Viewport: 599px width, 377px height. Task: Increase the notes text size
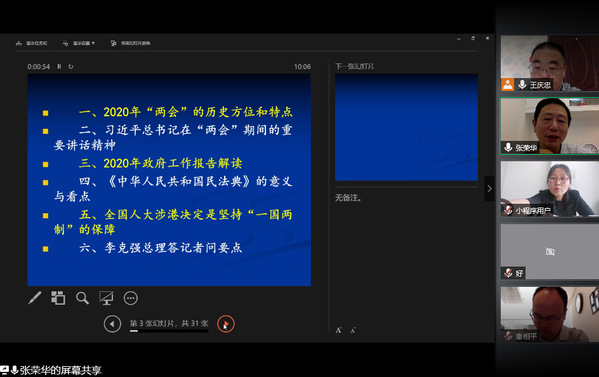click(338, 330)
